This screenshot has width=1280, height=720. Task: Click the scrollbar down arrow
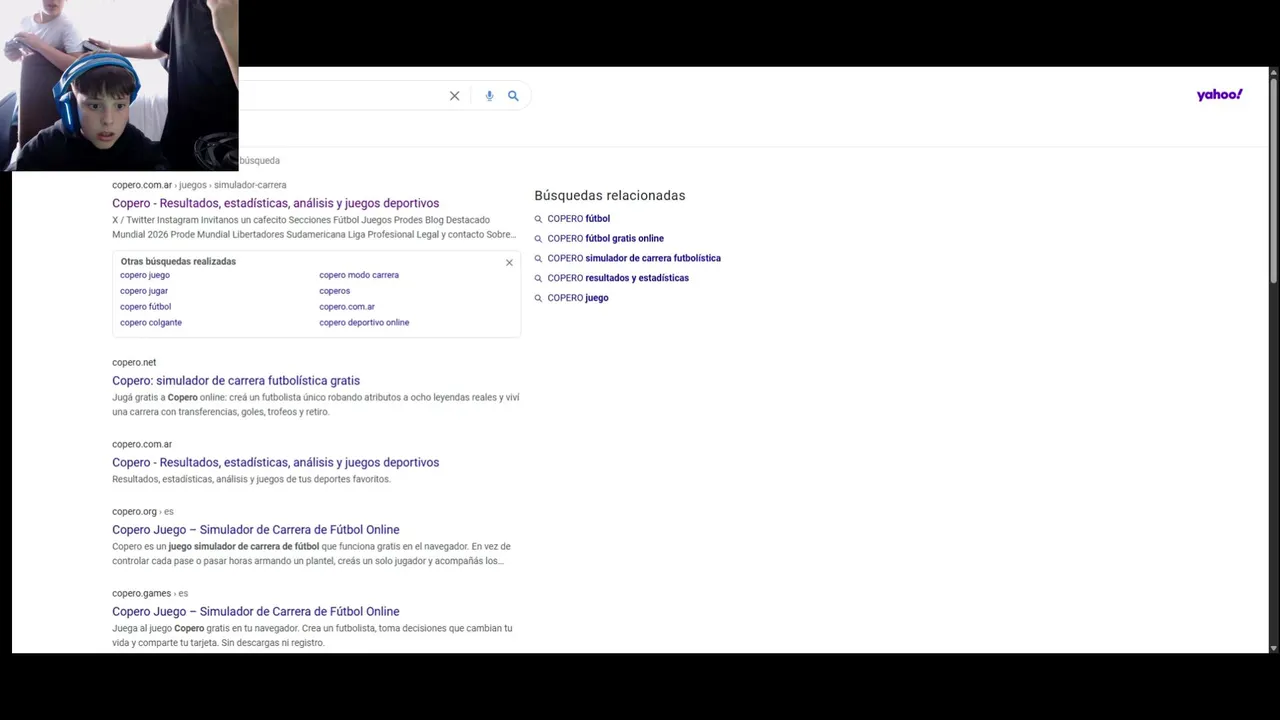point(1273,648)
